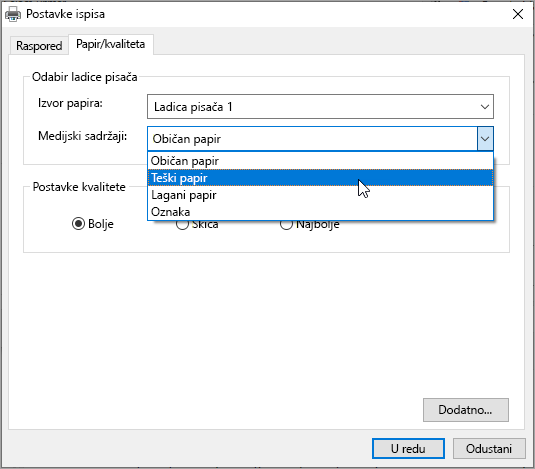Open the Izvor papira combo box
Viewport: 535px width, 469px height.
[320, 107]
